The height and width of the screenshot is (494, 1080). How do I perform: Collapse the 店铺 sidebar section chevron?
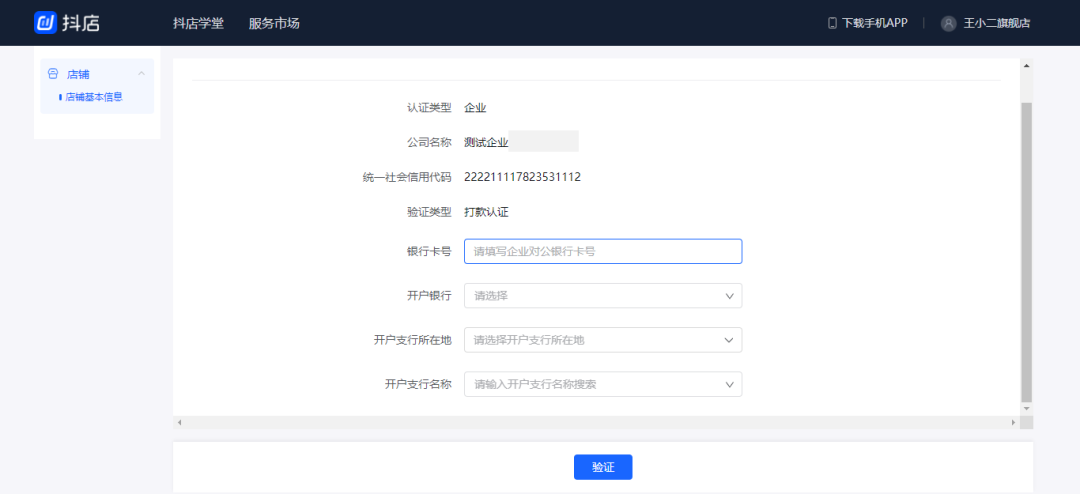pos(141,74)
